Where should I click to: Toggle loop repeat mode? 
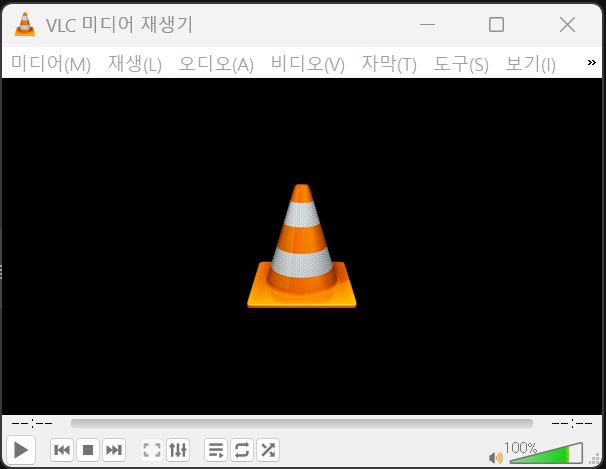(x=242, y=450)
